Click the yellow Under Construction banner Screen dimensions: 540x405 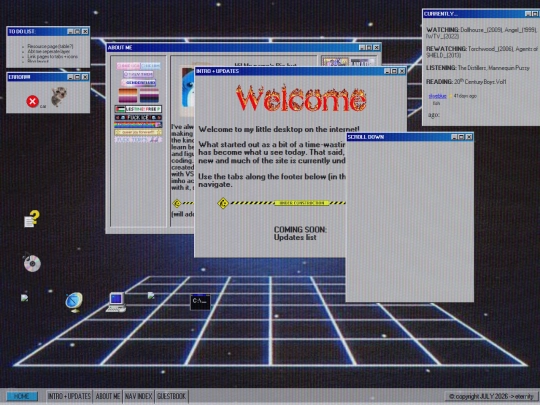coord(302,203)
